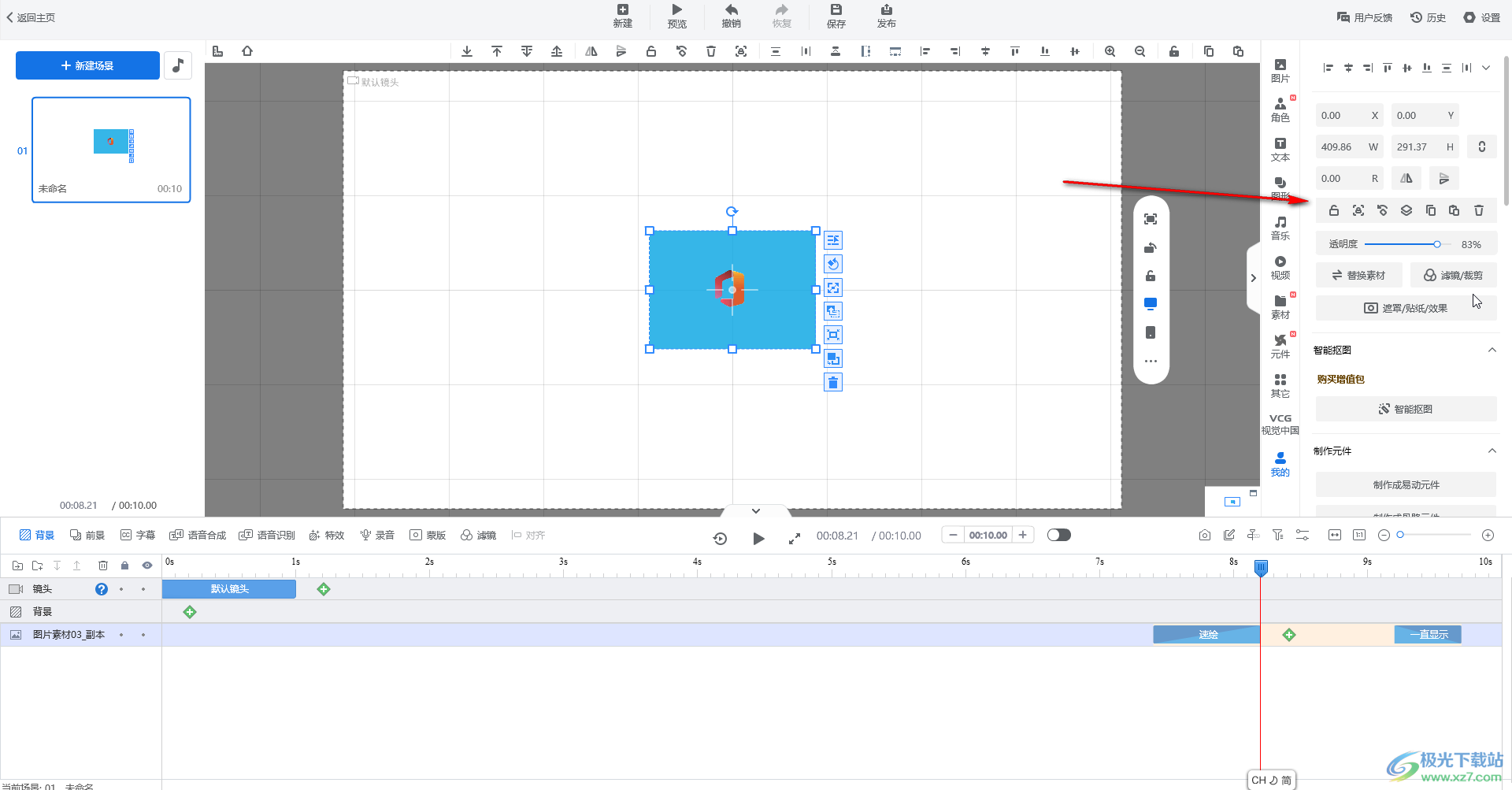The image size is (1512, 790).
Task: Decrease duration with minus stepper
Action: point(953,535)
